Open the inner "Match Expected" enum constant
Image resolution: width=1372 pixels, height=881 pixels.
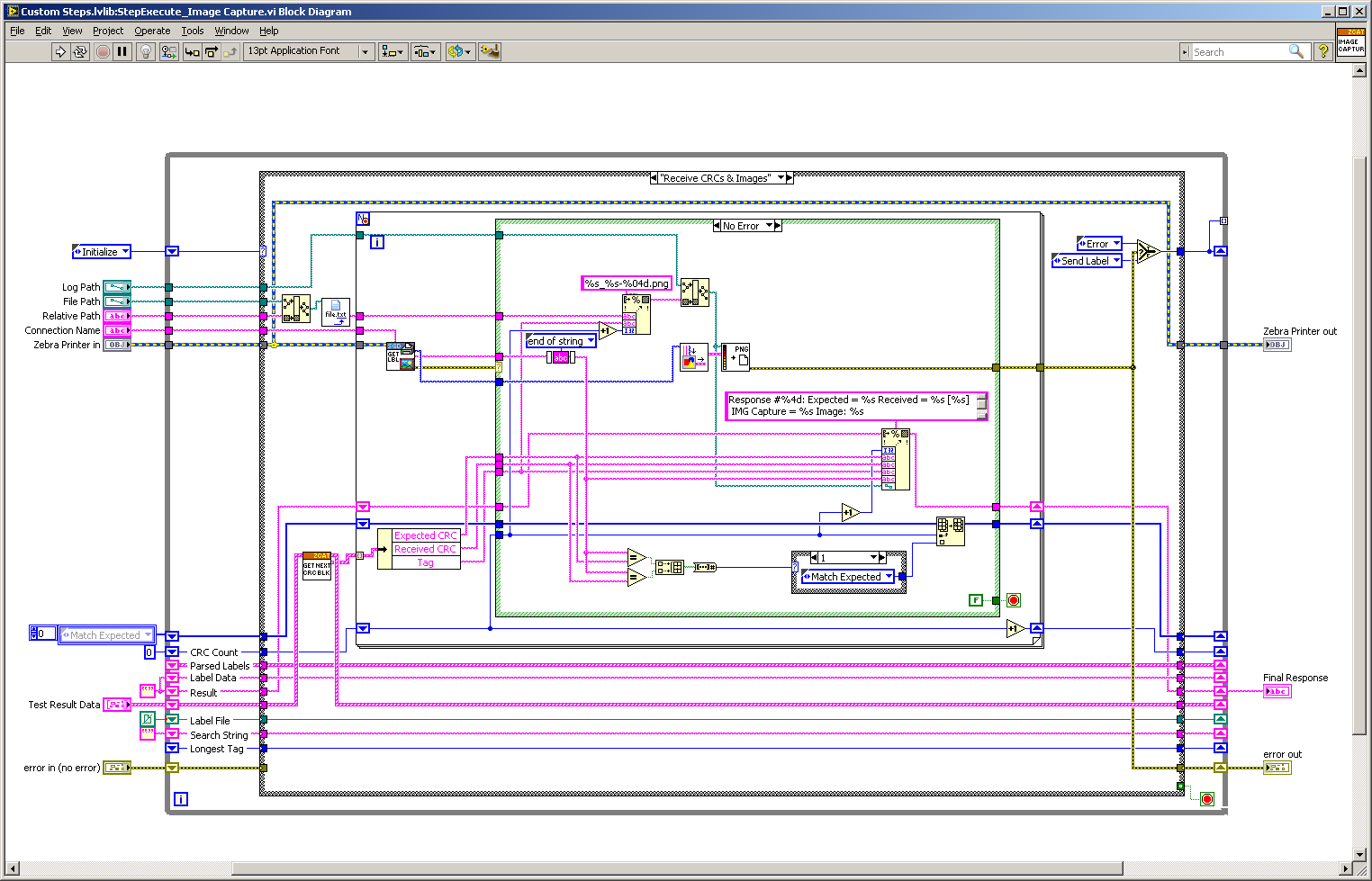click(x=848, y=577)
